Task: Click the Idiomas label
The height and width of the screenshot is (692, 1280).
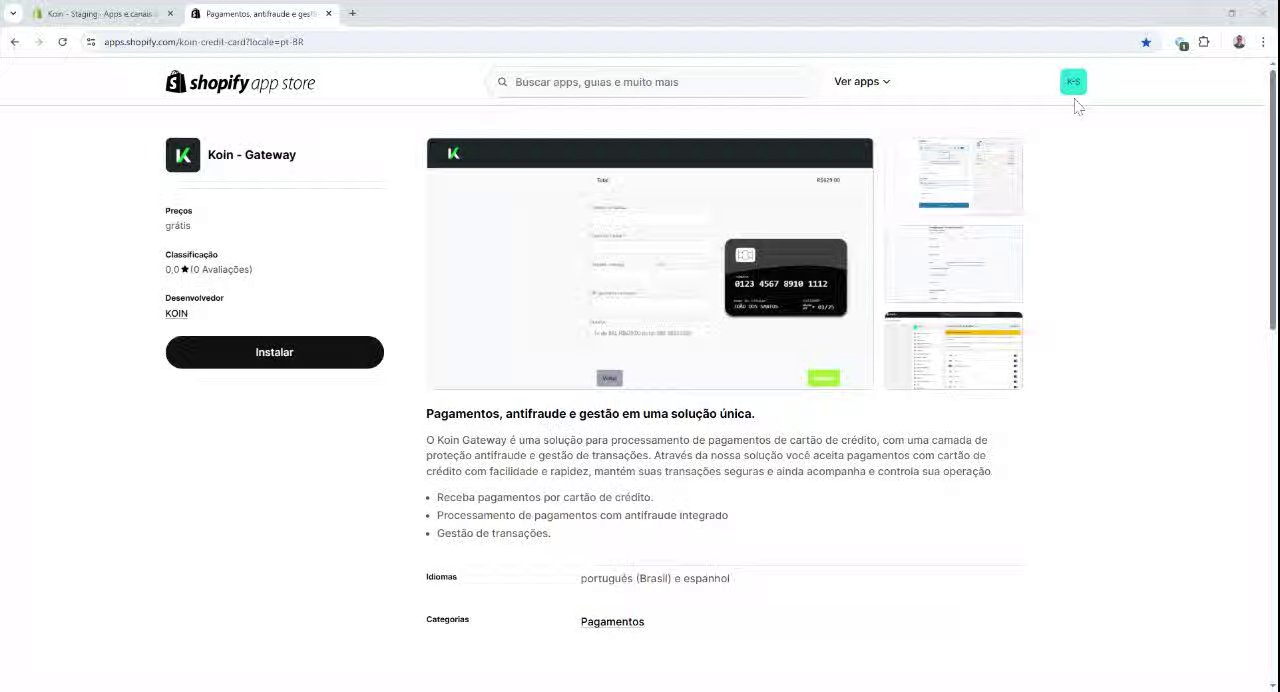Action: pyautogui.click(x=441, y=577)
